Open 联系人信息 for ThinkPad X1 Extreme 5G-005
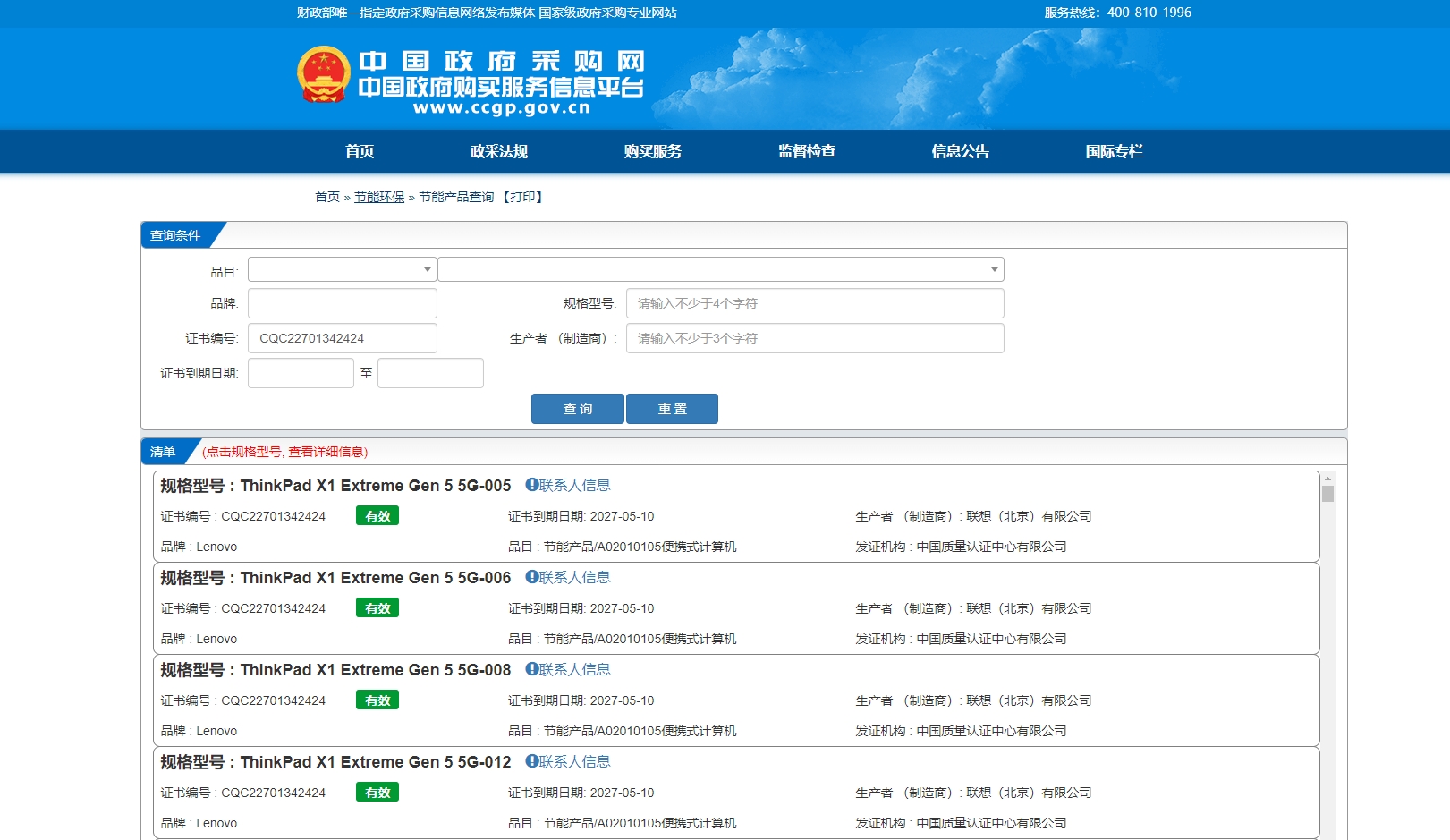Viewport: 1450px width, 840px height. (x=574, y=485)
